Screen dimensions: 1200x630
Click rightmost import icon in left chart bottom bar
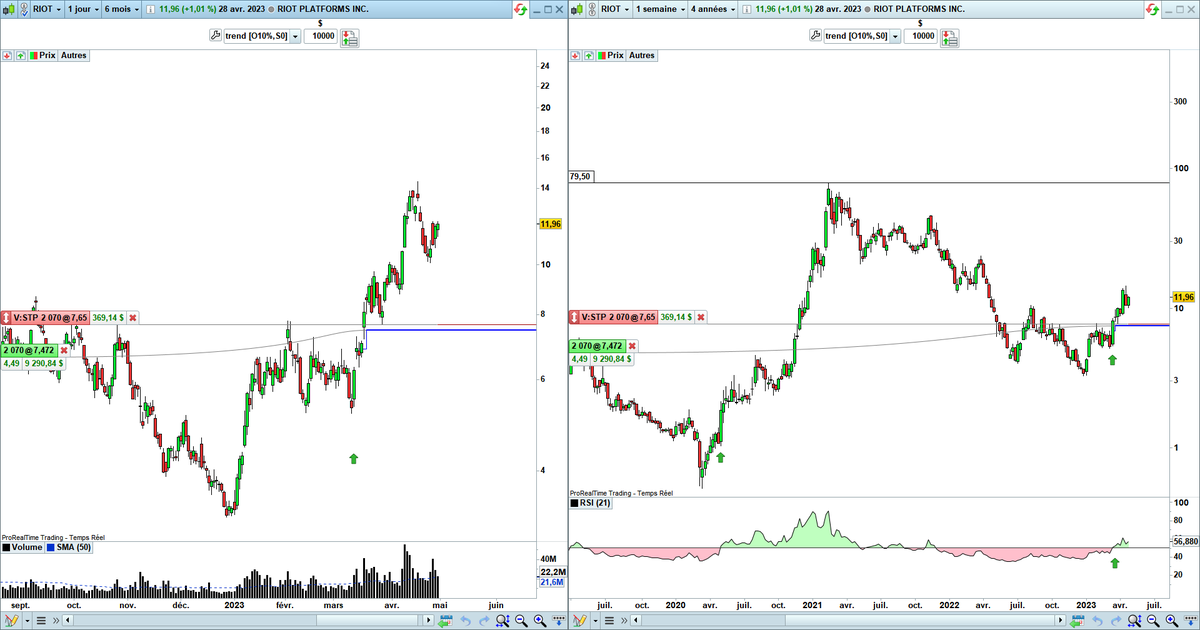pos(559,620)
